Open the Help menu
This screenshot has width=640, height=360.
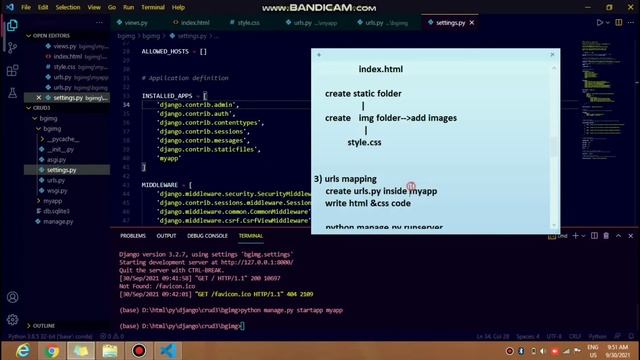(178, 7)
